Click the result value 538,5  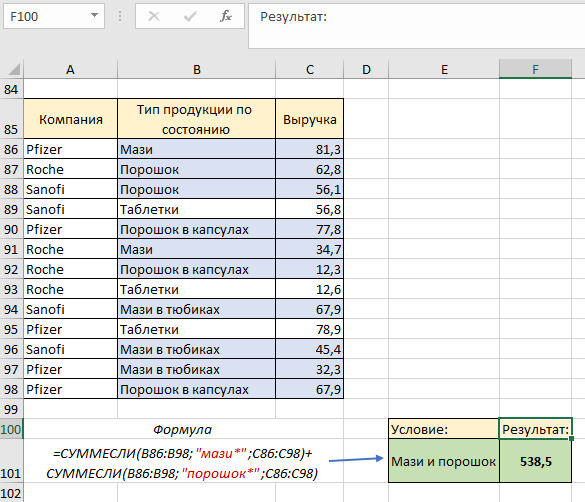pos(535,461)
